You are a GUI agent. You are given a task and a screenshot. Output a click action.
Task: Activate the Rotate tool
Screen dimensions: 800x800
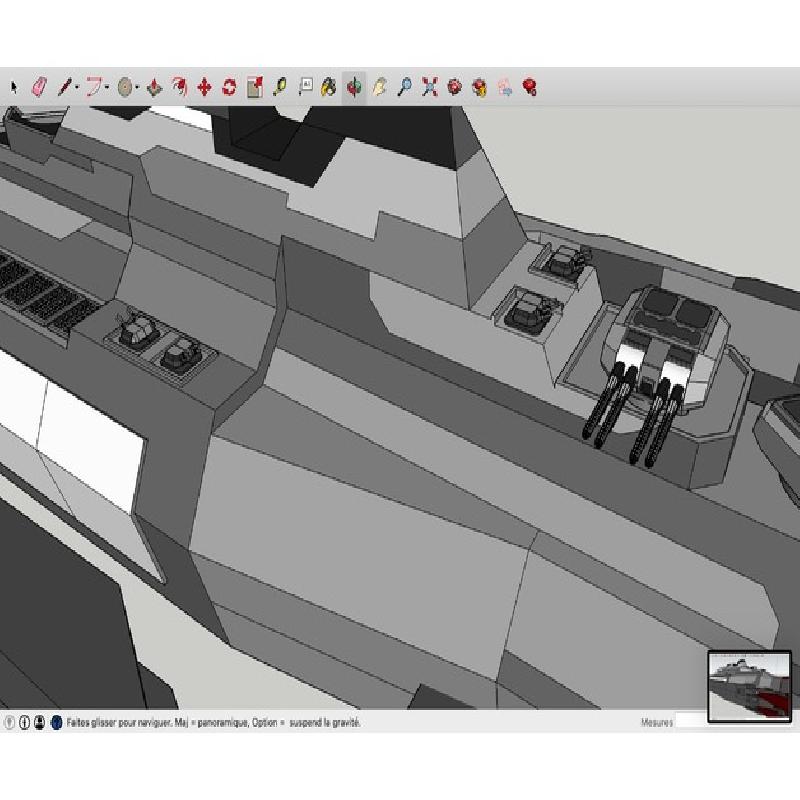pyautogui.click(x=229, y=87)
